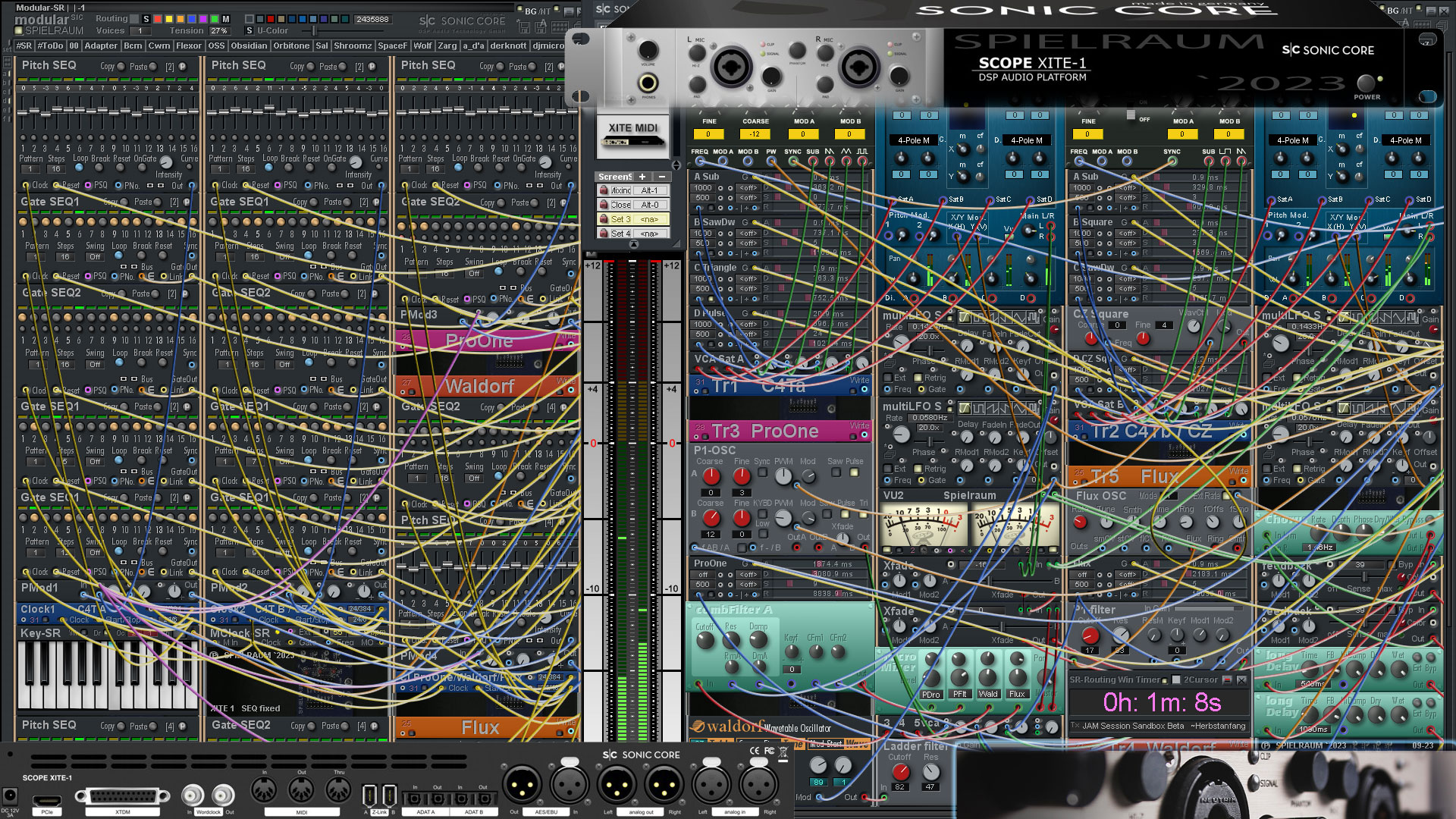Click the COARSE value field showing -12

point(755,134)
